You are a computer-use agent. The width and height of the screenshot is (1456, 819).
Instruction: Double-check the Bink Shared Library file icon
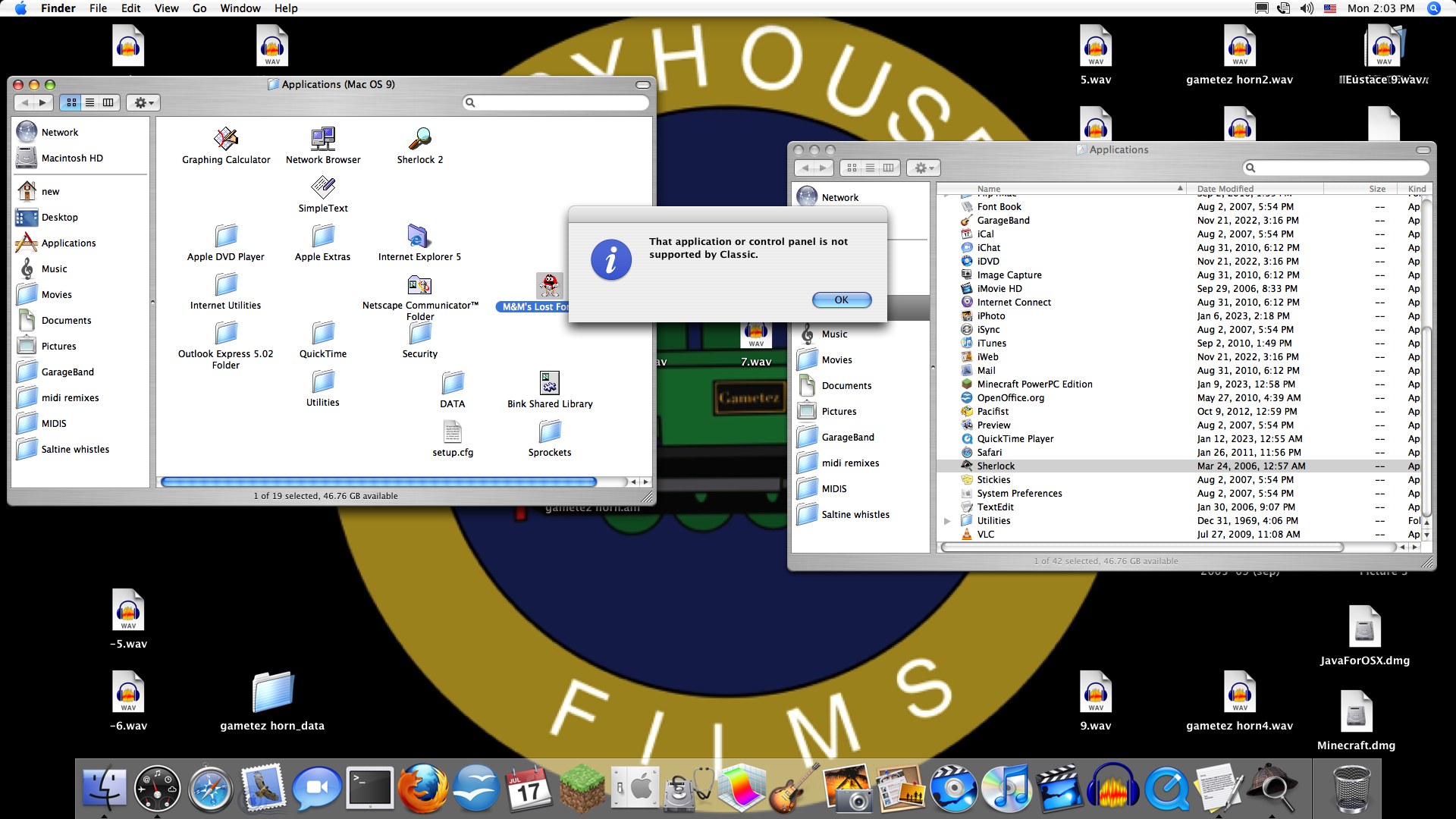(549, 383)
